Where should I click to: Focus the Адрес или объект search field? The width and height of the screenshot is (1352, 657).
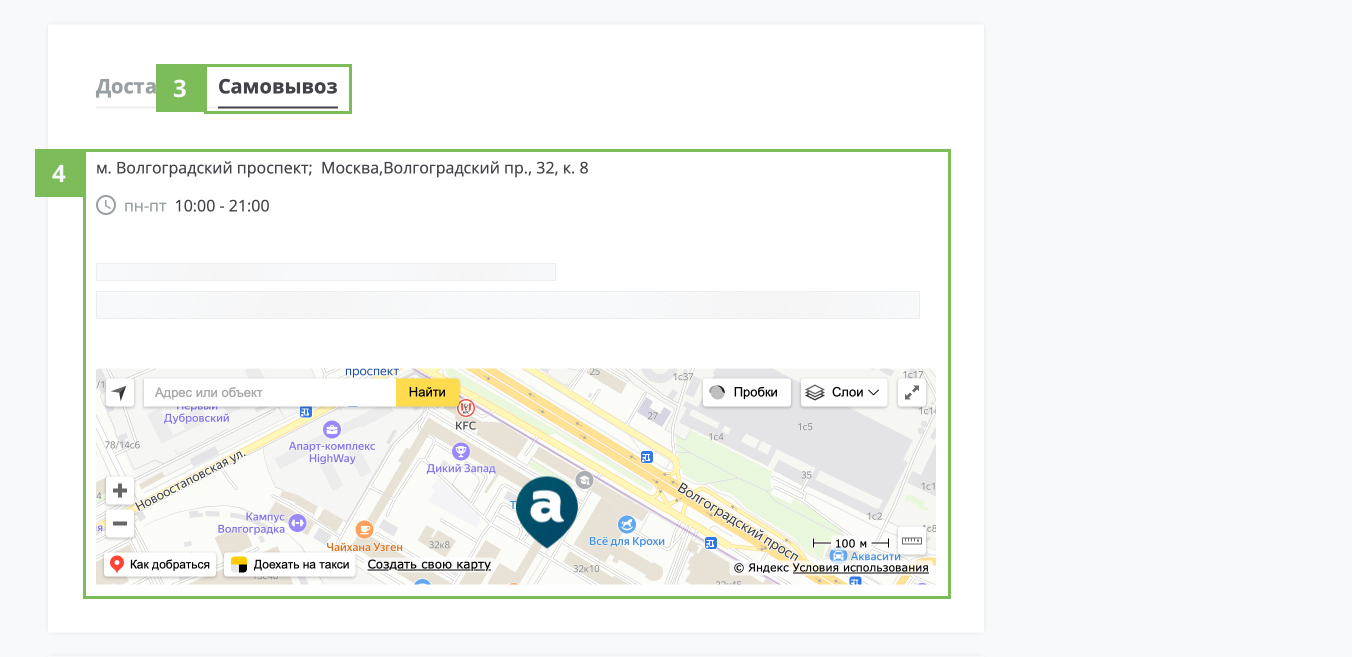270,393
